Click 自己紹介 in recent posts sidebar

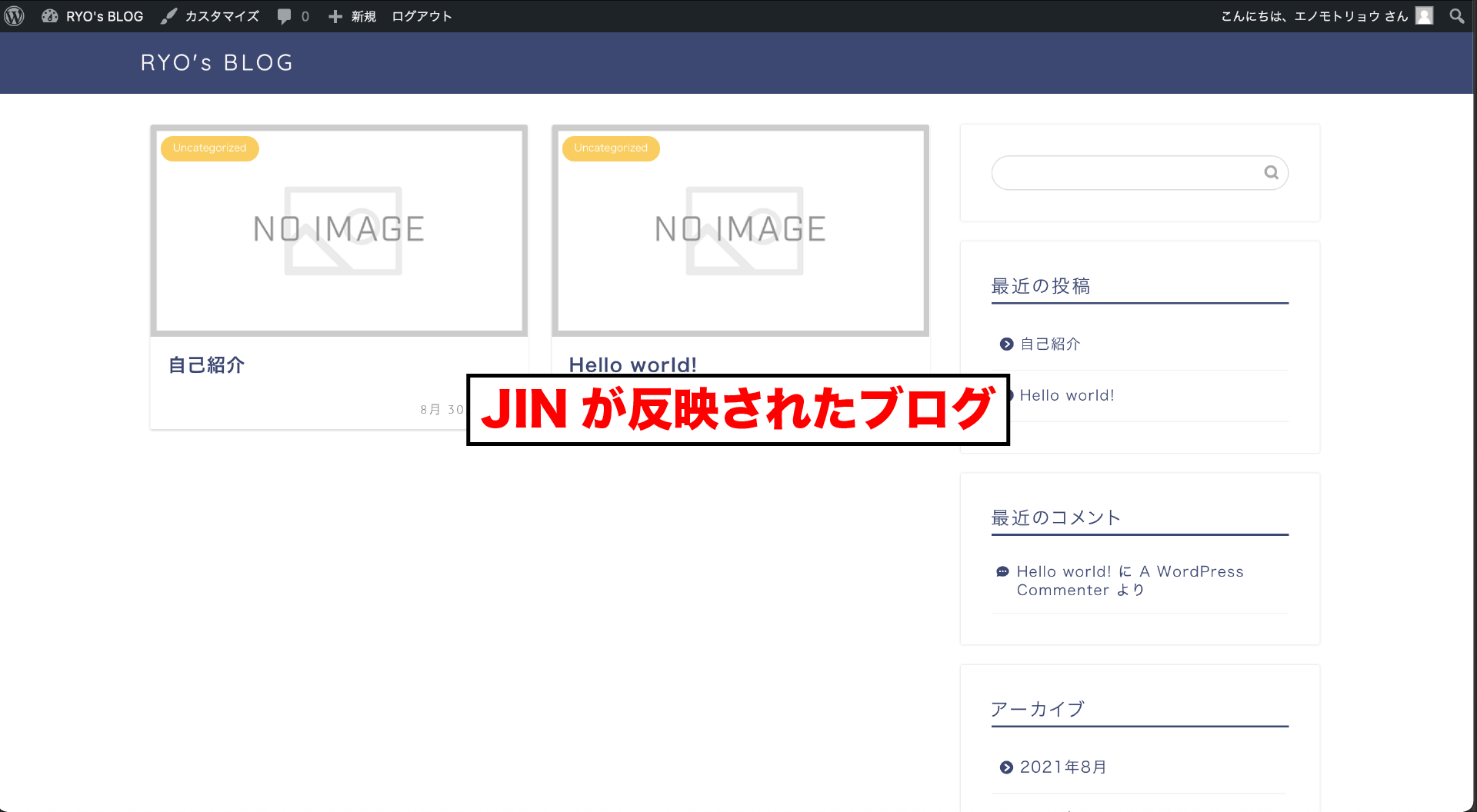point(1050,344)
